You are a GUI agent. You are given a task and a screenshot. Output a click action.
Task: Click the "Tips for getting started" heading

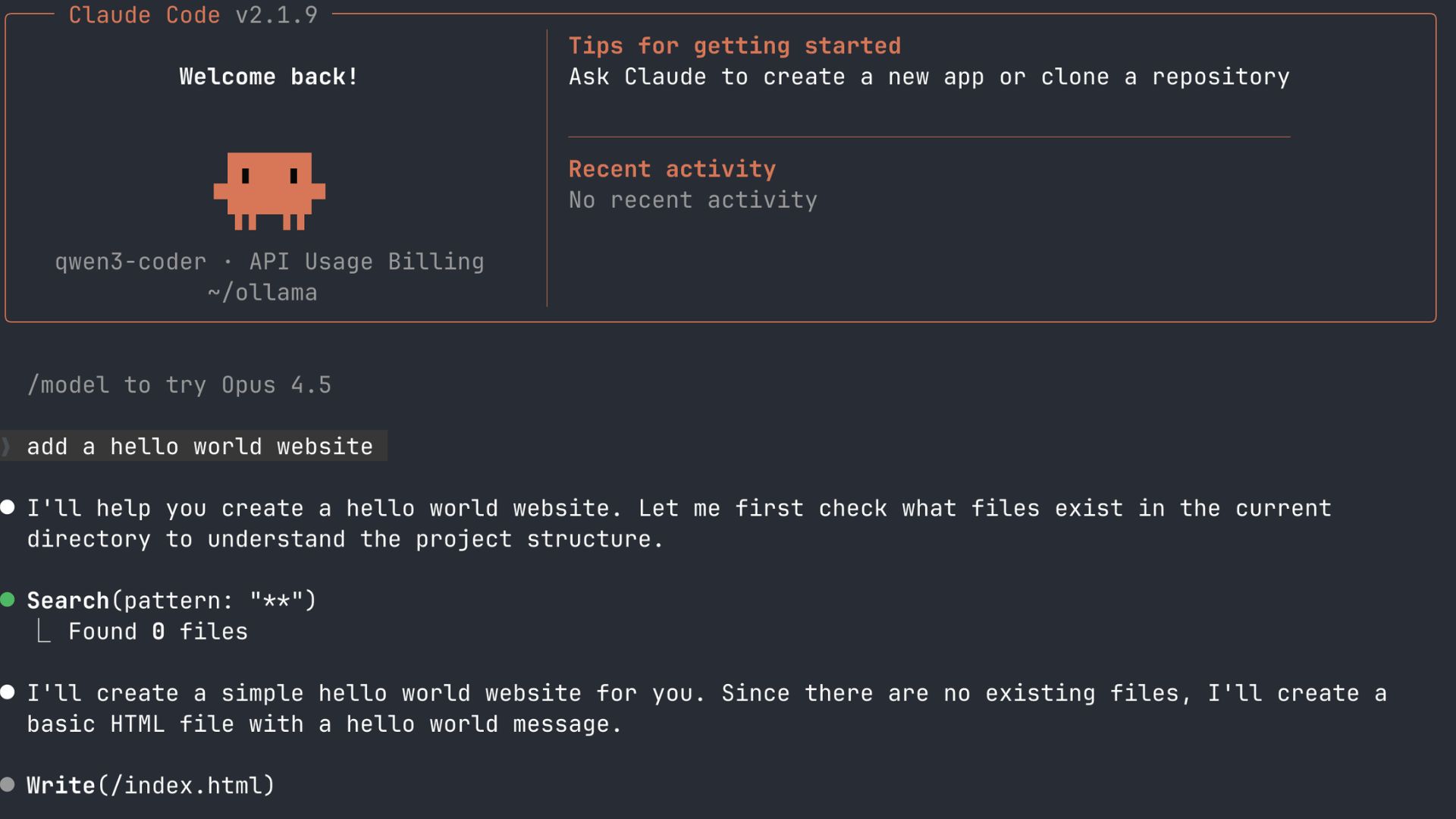tap(734, 45)
